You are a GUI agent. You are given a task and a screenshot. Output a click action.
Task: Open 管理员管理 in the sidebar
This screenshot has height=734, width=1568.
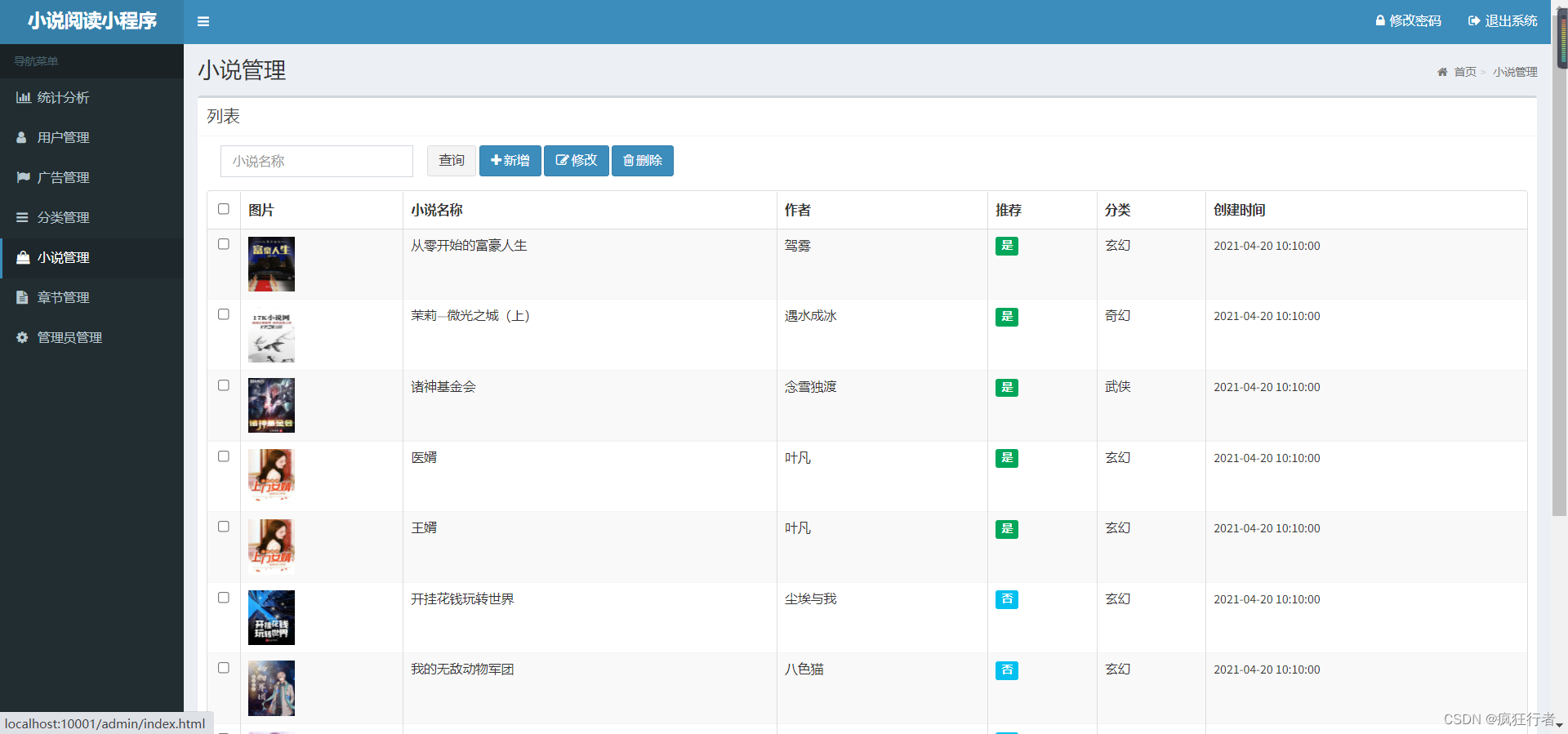pyautogui.click(x=91, y=337)
